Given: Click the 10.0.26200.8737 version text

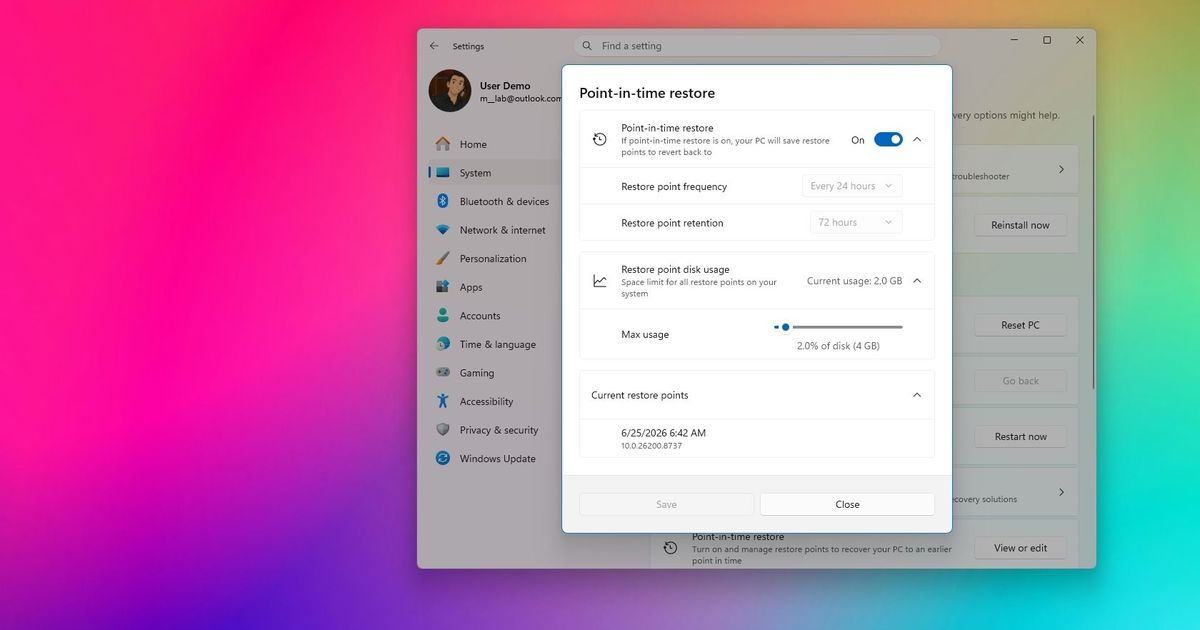Looking at the screenshot, I should click(x=651, y=446).
